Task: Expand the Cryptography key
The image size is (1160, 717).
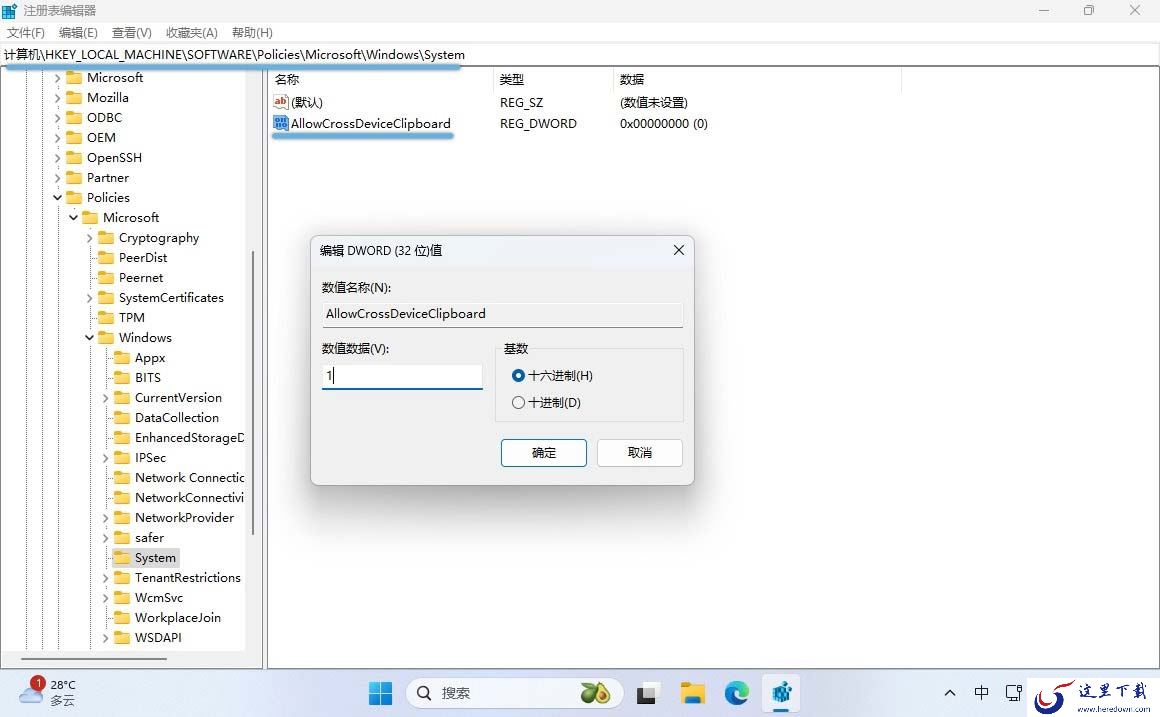Action: tap(90, 238)
